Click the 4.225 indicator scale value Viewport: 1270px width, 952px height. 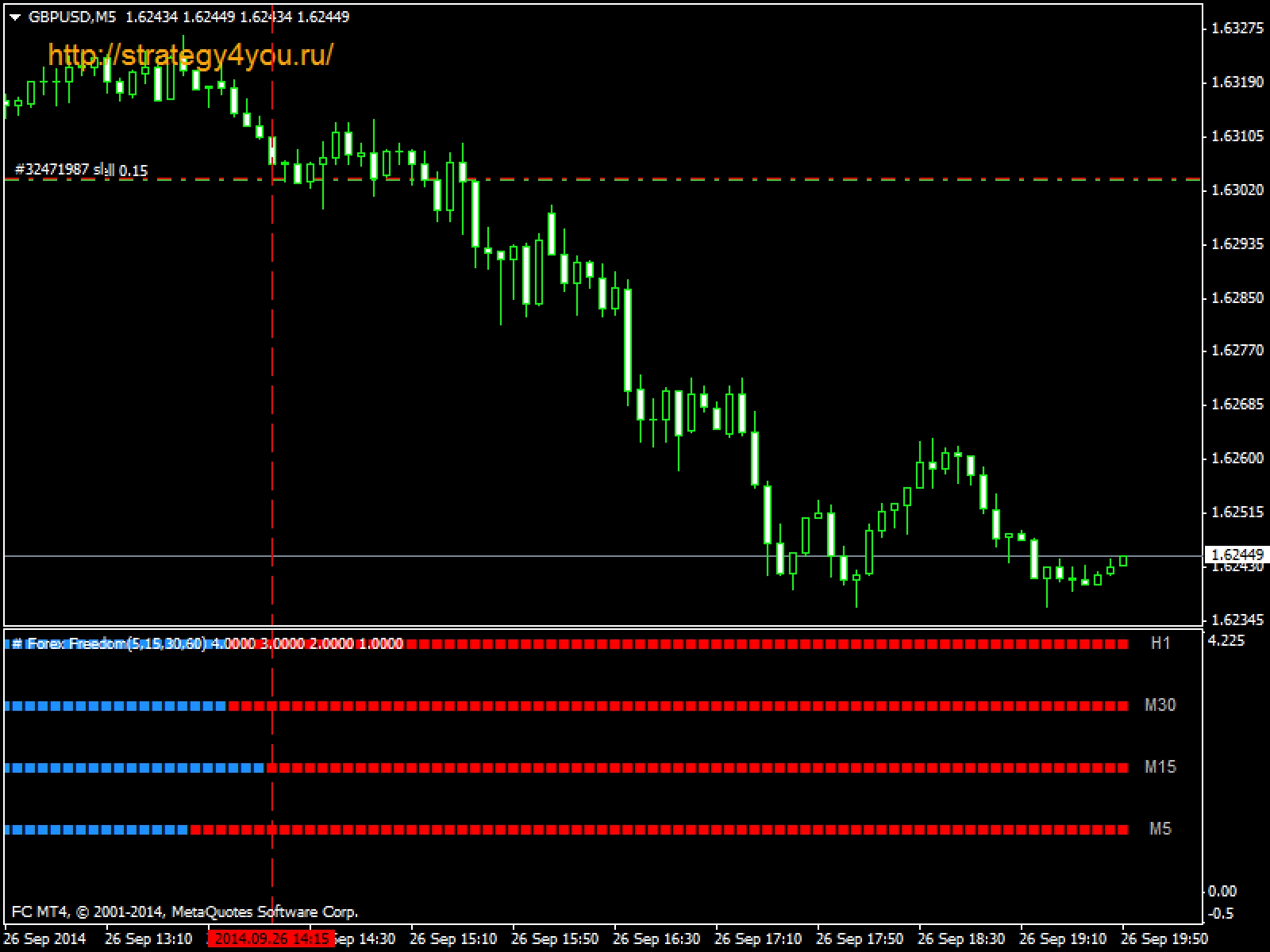(1226, 640)
